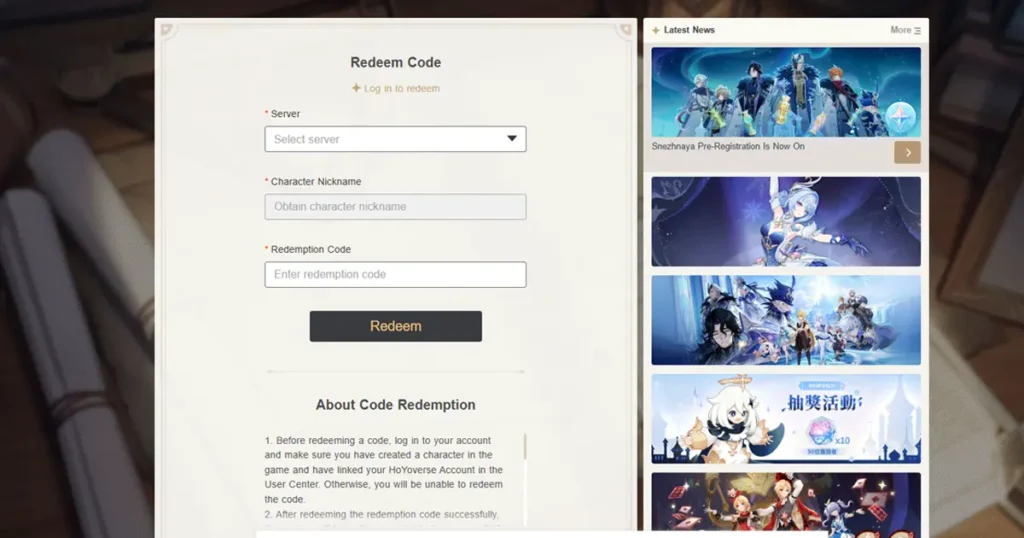The height and width of the screenshot is (538, 1024).
Task: Open the icy group character news thumbnail
Action: (x=786, y=320)
